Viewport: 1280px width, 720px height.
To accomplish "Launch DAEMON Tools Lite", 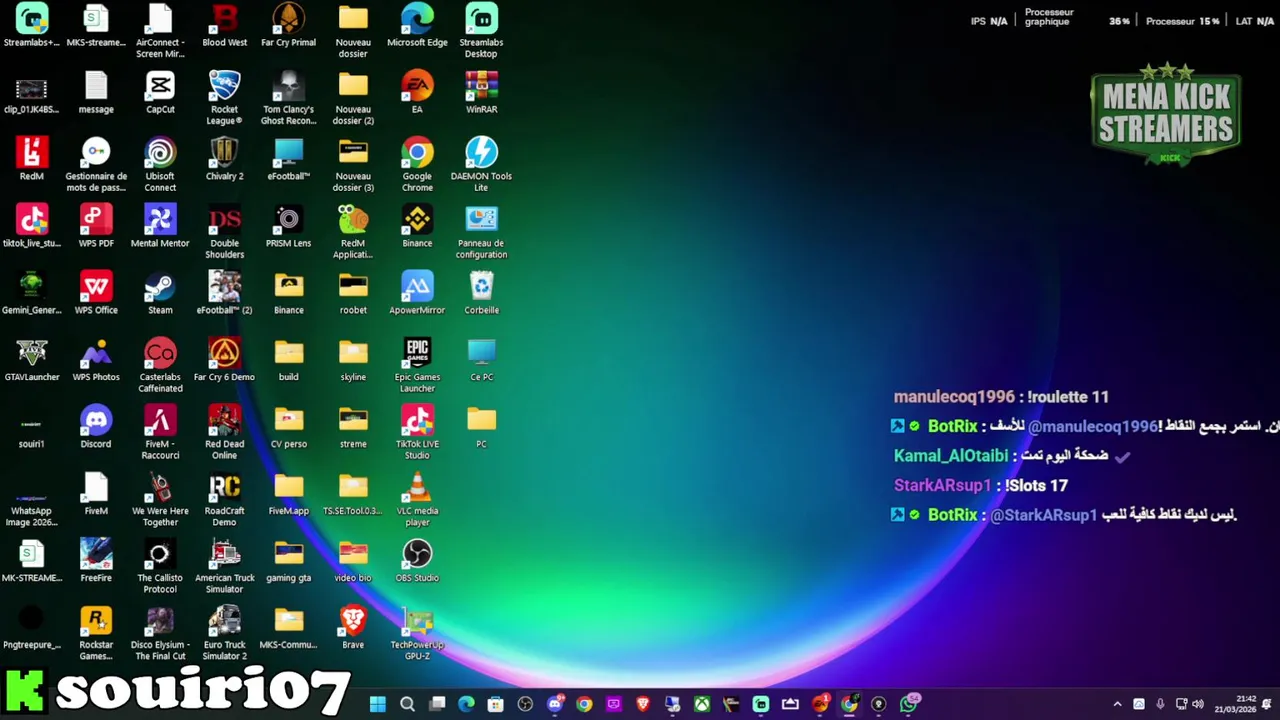I will pos(481,164).
